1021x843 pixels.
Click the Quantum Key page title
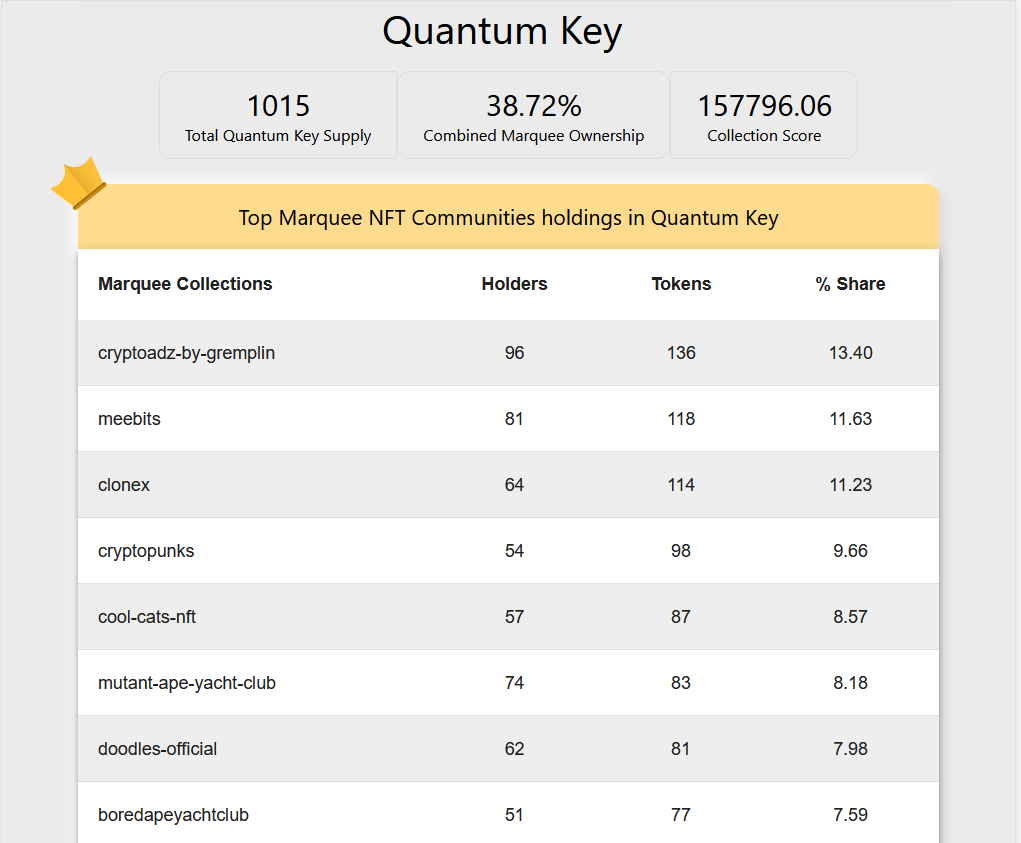click(502, 31)
